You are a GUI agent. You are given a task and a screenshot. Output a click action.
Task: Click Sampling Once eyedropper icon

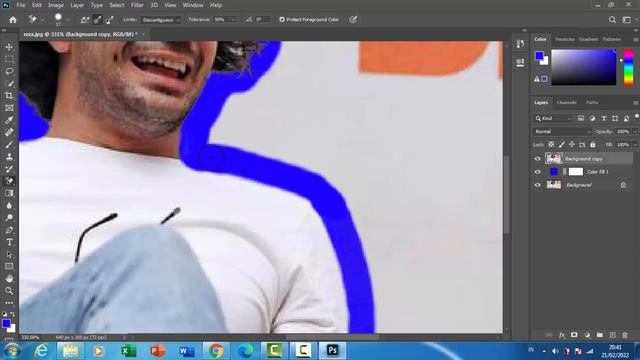[97, 20]
